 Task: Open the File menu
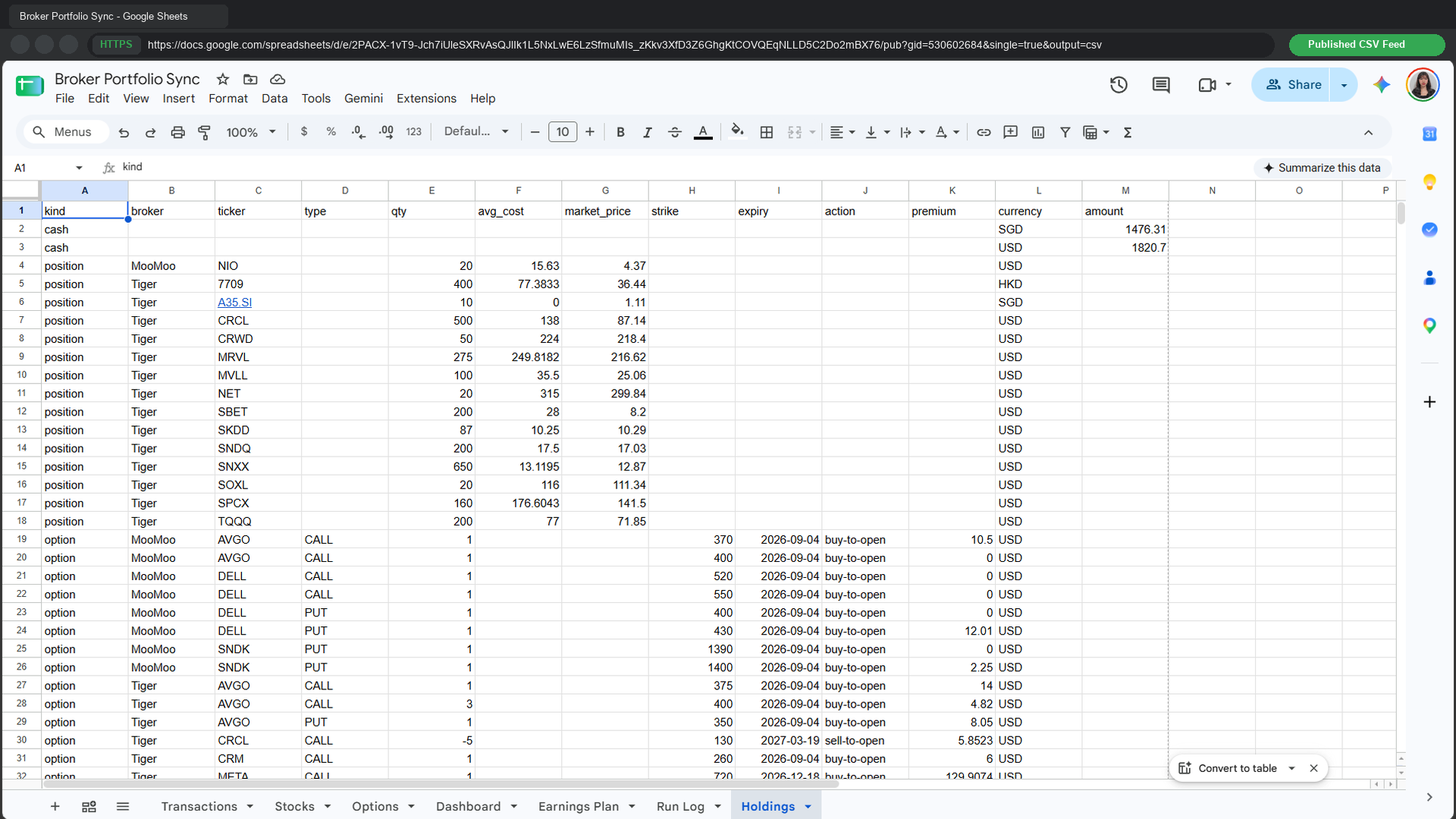click(64, 99)
